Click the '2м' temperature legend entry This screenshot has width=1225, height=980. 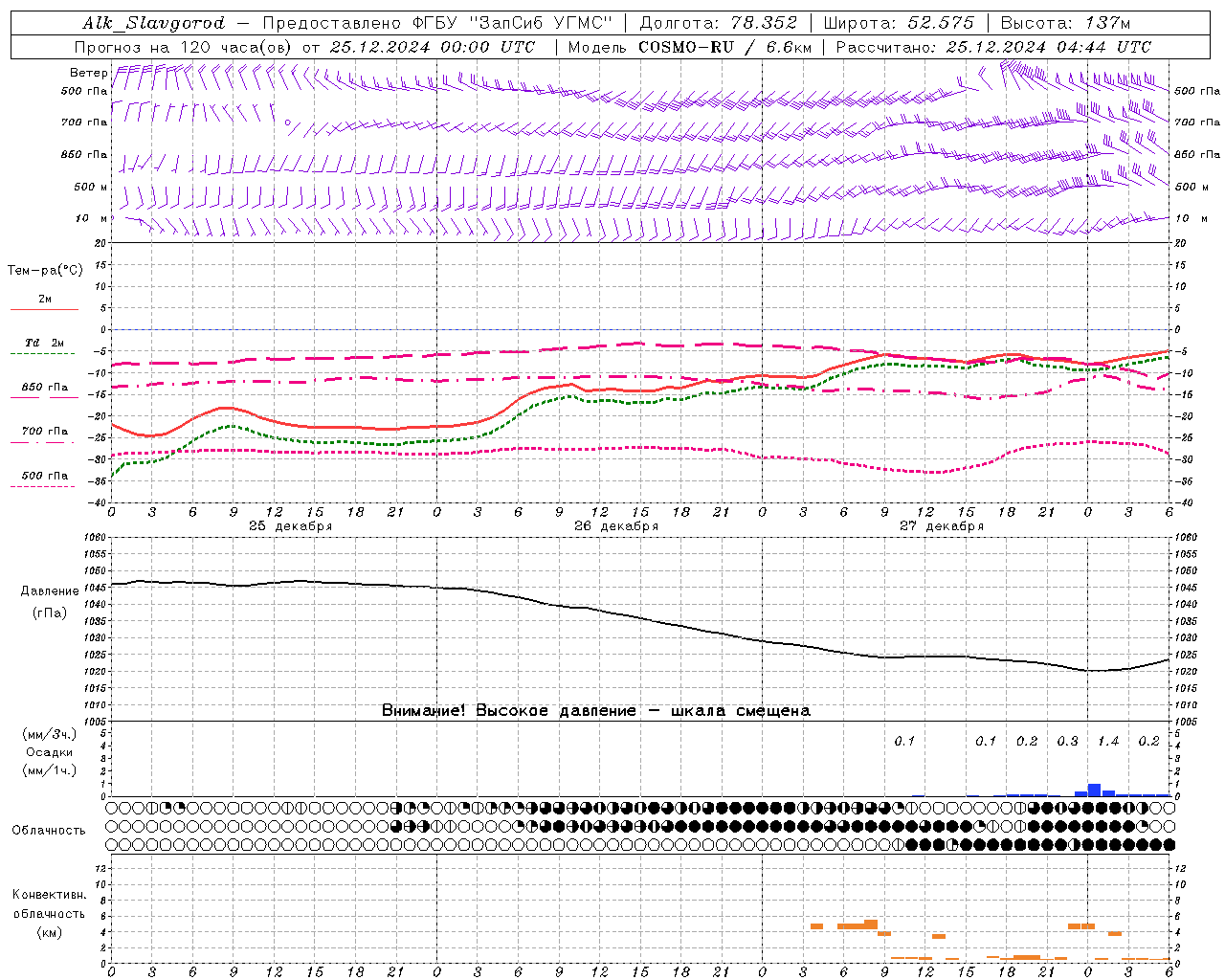tap(45, 299)
